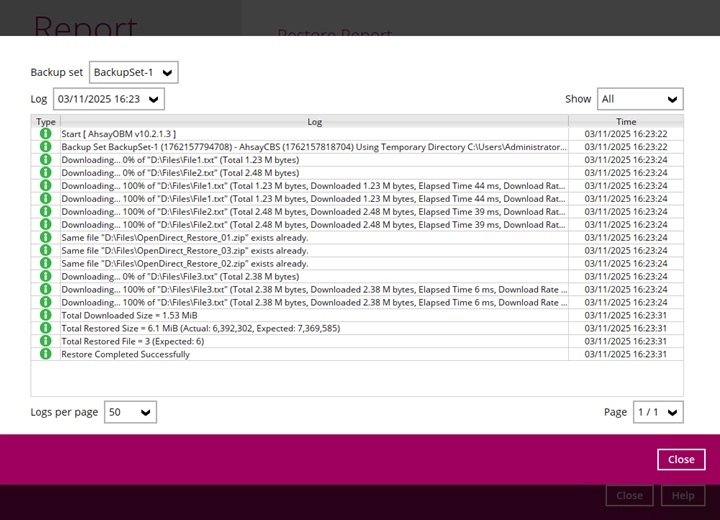Select 'Downloading... 0% of D:\Files\File1.txt' log text
Viewport: 720px width, 520px height.
pyautogui.click(x=180, y=160)
